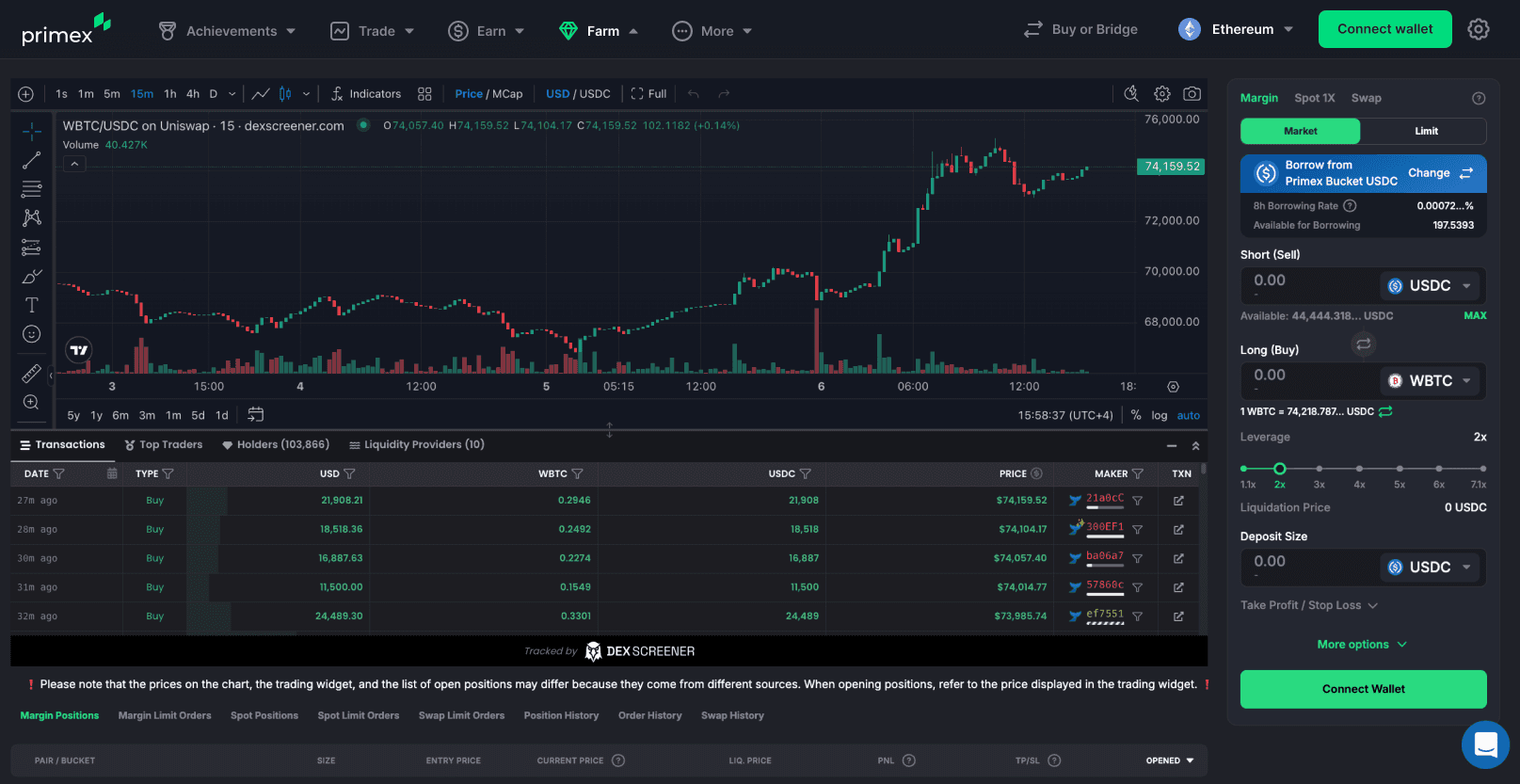This screenshot has height=784, width=1520.
Task: Choose the Long asset WBTC dropdown
Action: click(1431, 381)
